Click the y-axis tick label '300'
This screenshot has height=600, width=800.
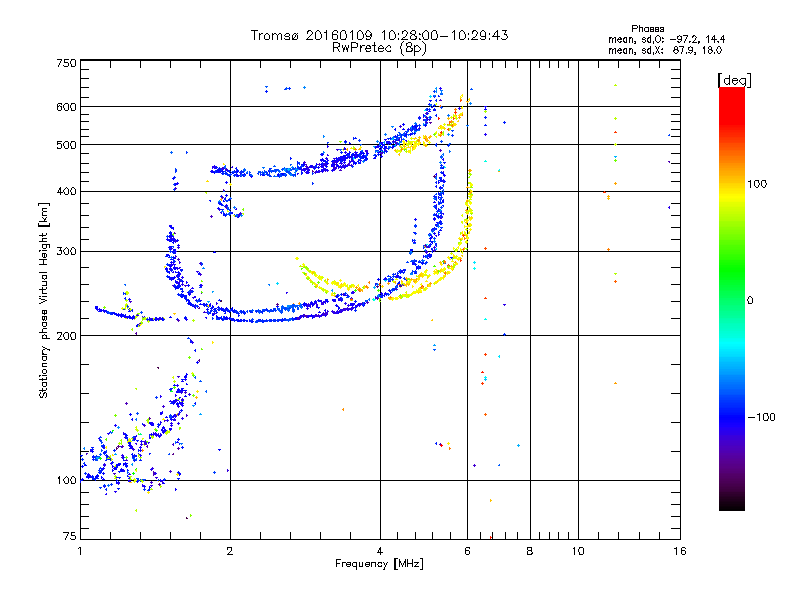(67, 251)
